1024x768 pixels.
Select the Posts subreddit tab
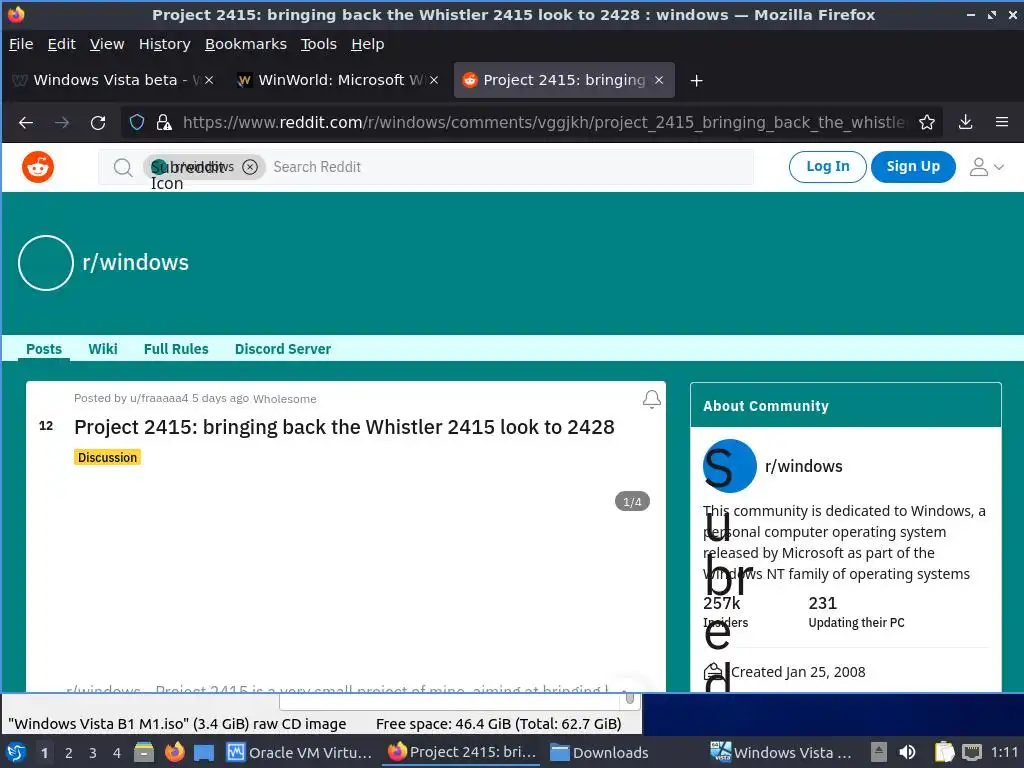(x=44, y=349)
